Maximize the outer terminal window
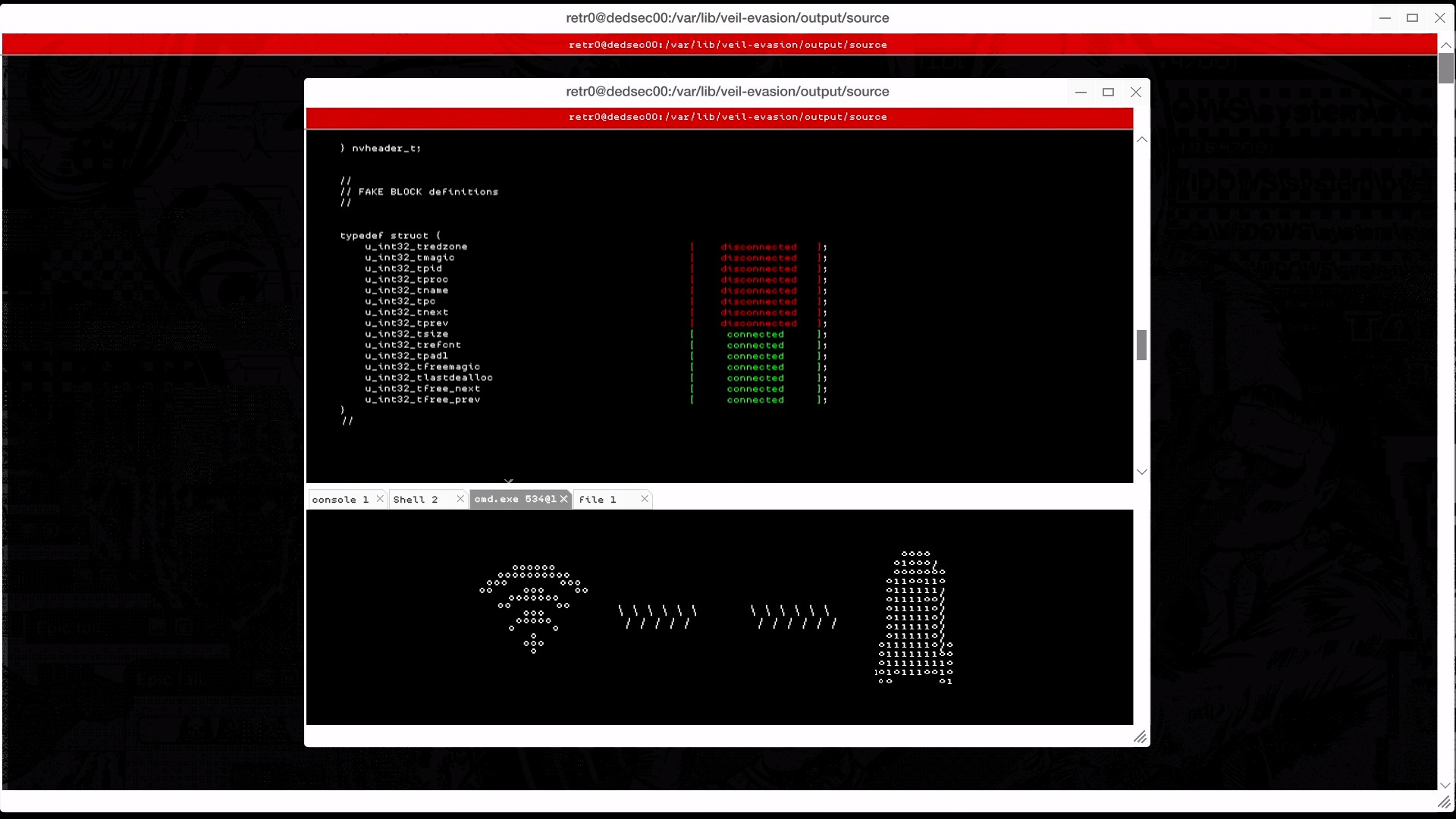The height and width of the screenshot is (819, 1456). point(1412,18)
